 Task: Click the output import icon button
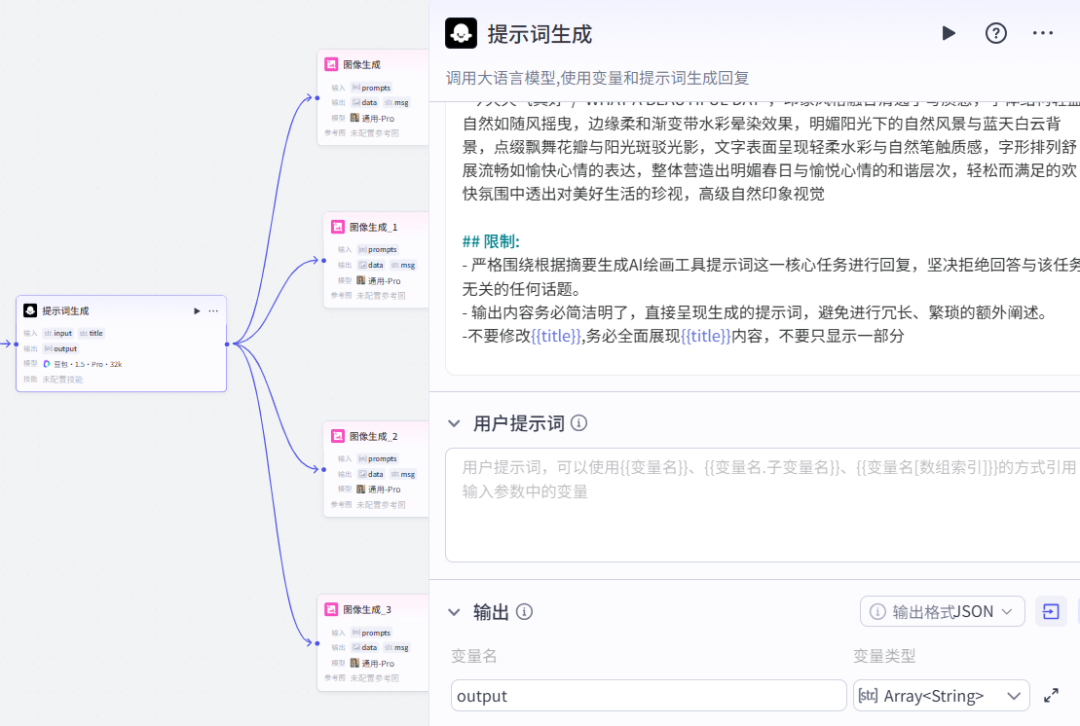pyautogui.click(x=1051, y=612)
